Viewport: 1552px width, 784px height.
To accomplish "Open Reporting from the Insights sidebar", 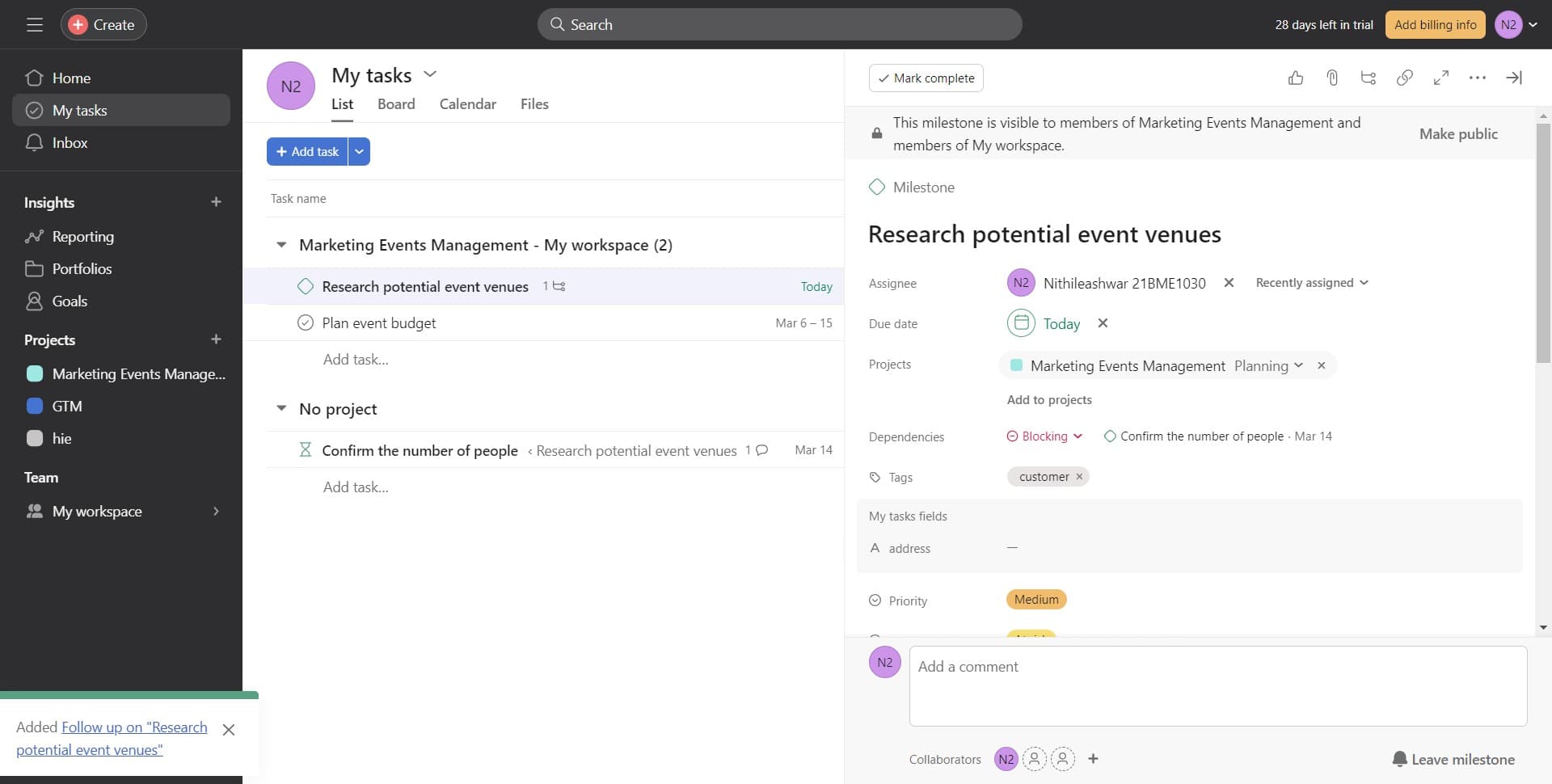I will point(83,236).
